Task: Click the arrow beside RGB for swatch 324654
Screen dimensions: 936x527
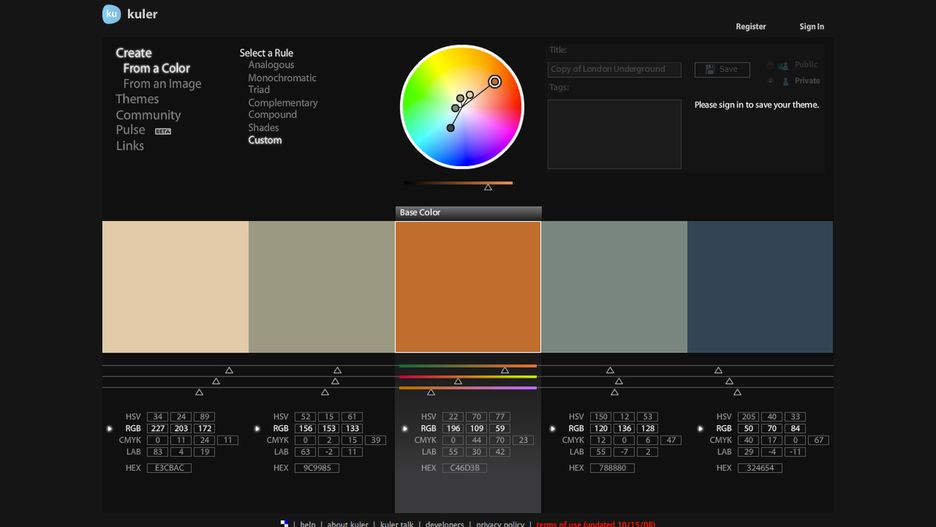Action: (x=699, y=429)
